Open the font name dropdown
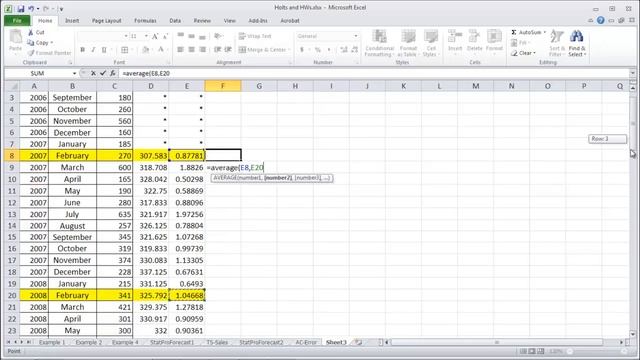Viewport: 640px width, 360px height. pyautogui.click(x=126, y=36)
